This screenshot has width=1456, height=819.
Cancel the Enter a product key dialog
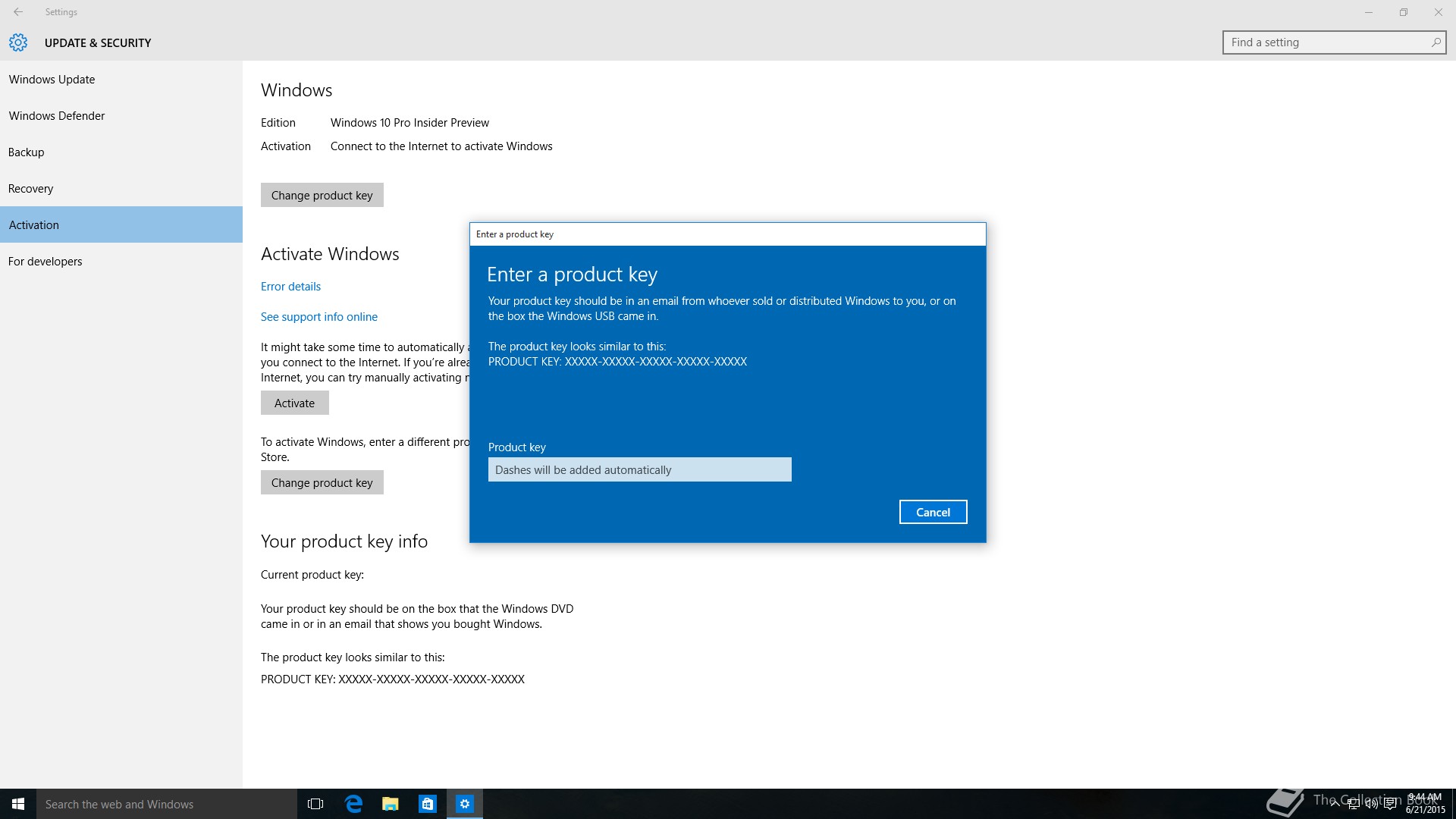tap(933, 513)
